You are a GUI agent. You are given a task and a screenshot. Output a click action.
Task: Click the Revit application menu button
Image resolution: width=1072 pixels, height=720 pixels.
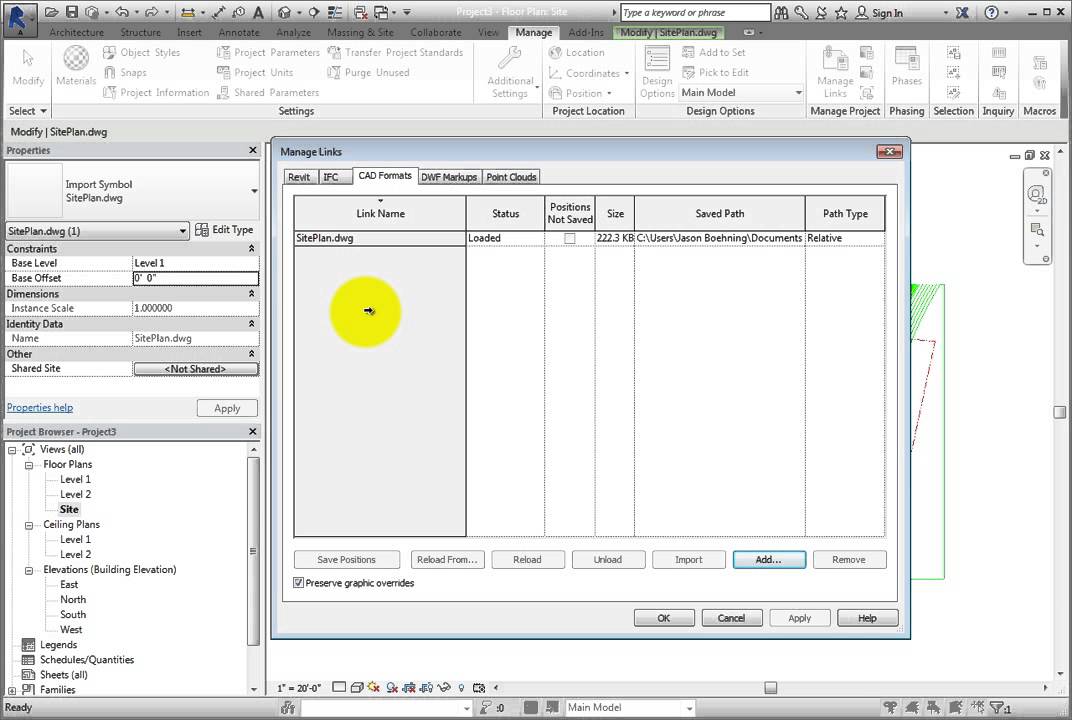coord(19,19)
